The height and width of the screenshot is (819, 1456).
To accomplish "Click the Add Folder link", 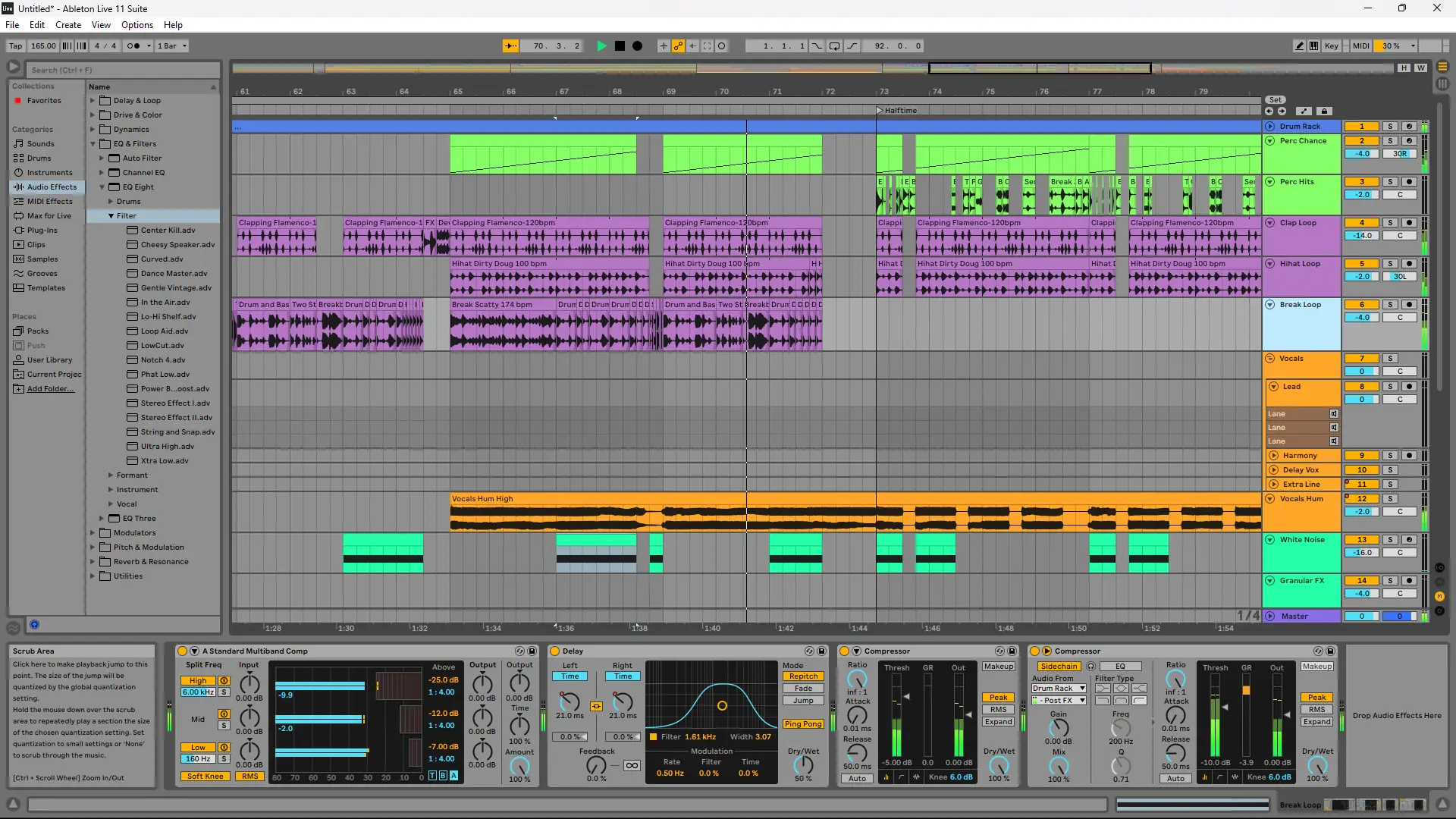I will pyautogui.click(x=50, y=389).
